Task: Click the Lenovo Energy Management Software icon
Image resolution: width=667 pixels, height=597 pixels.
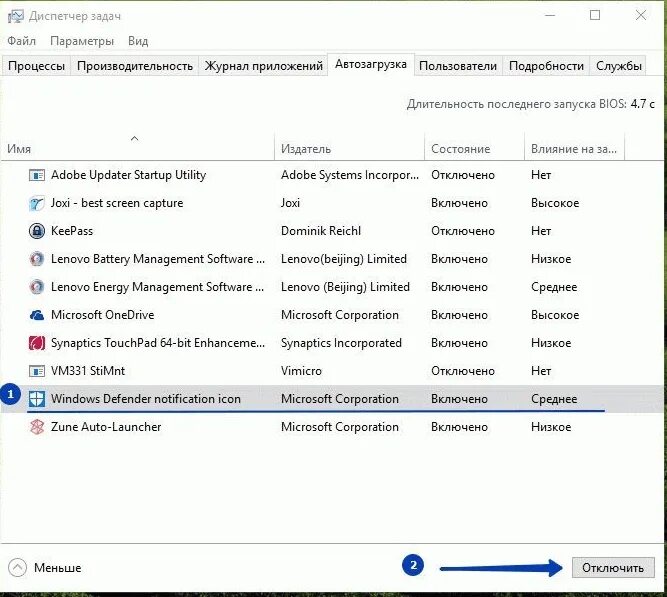Action: pyautogui.click(x=37, y=287)
